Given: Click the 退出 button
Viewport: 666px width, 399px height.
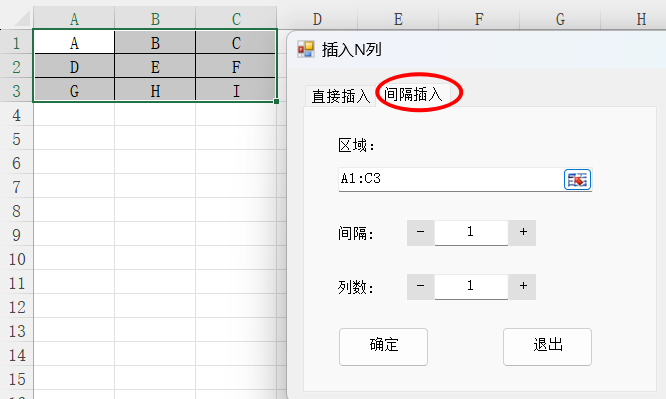Looking at the screenshot, I should pyautogui.click(x=547, y=346).
